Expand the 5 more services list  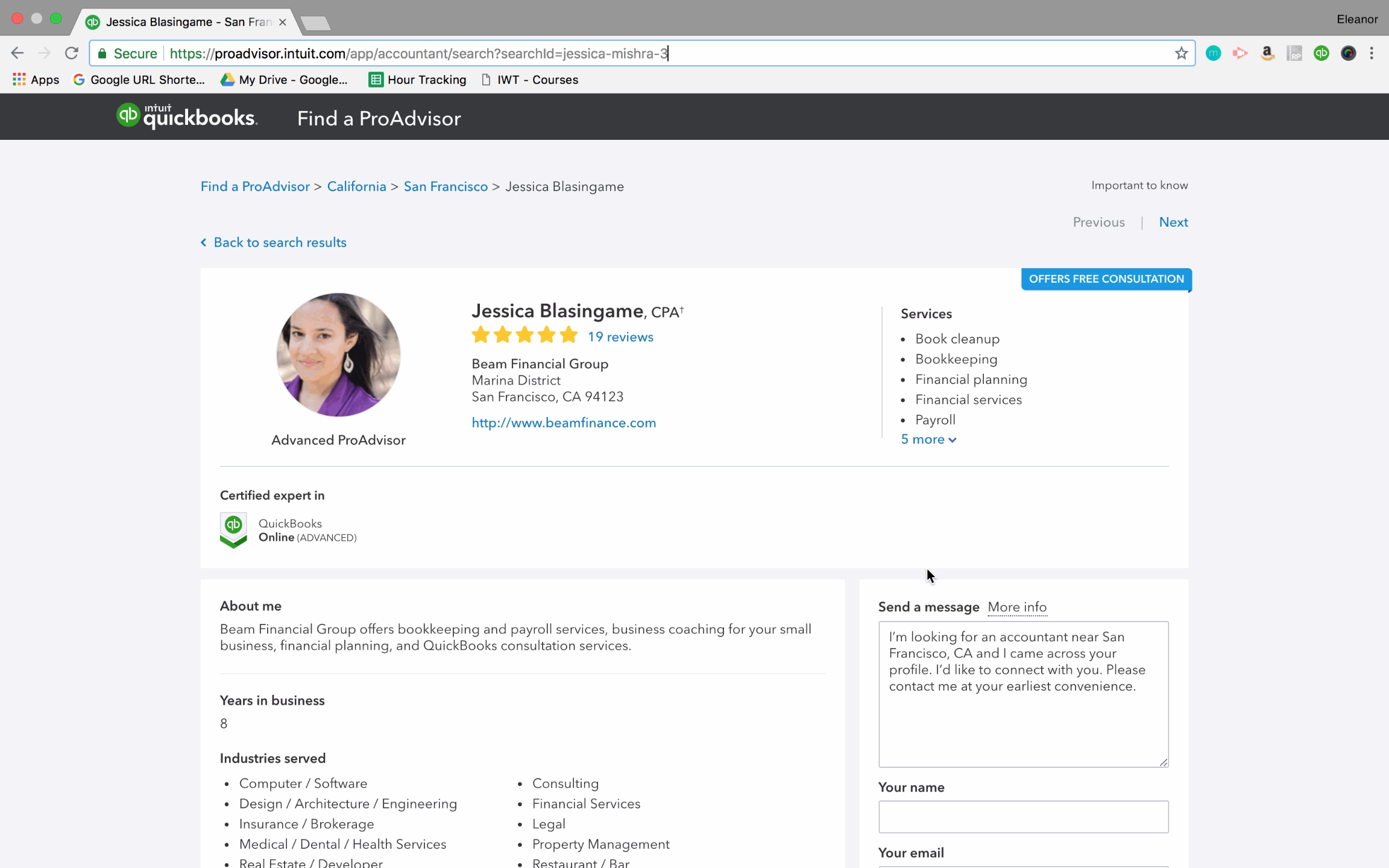click(928, 439)
